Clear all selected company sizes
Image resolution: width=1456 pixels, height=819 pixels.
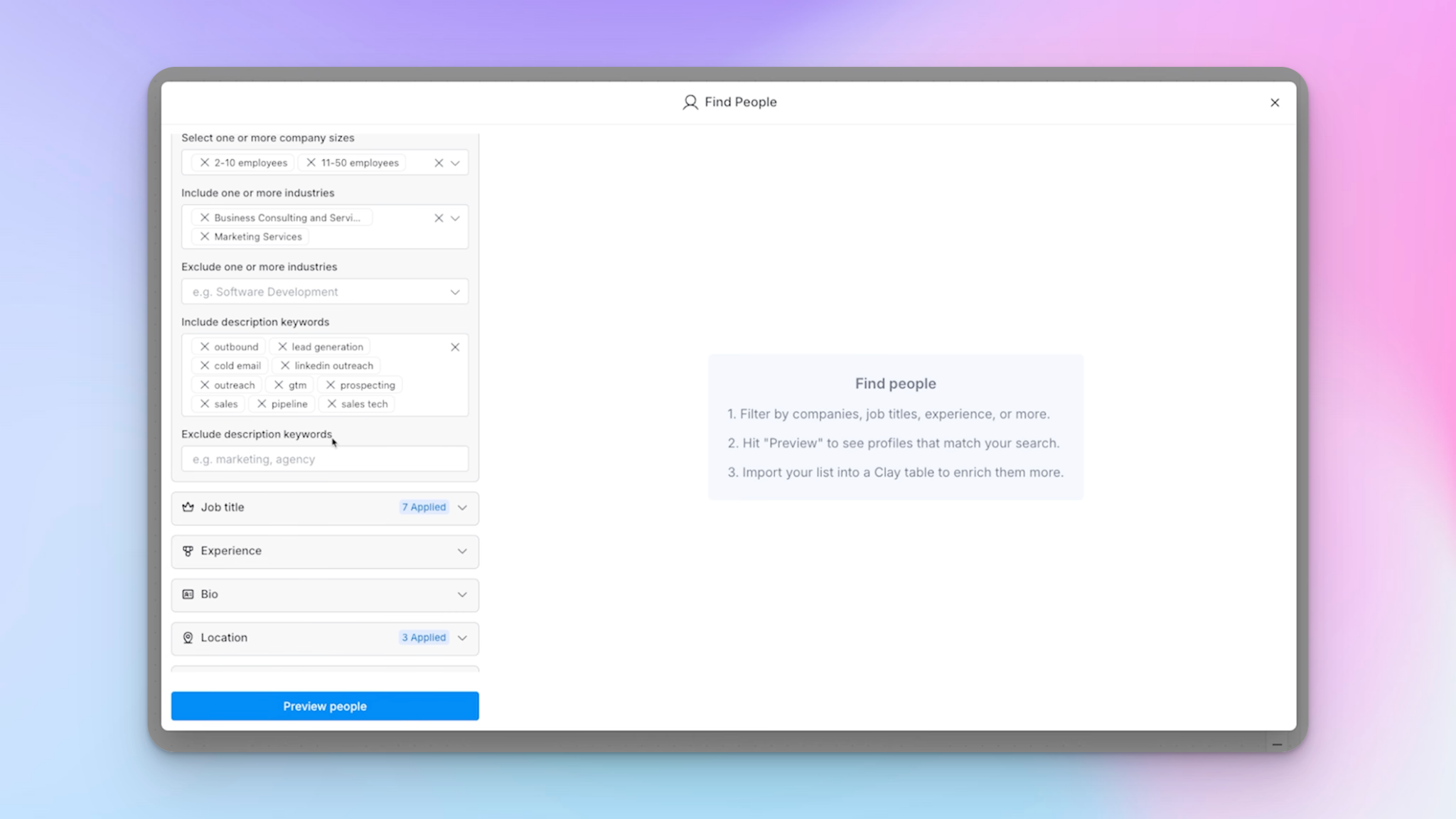point(439,163)
